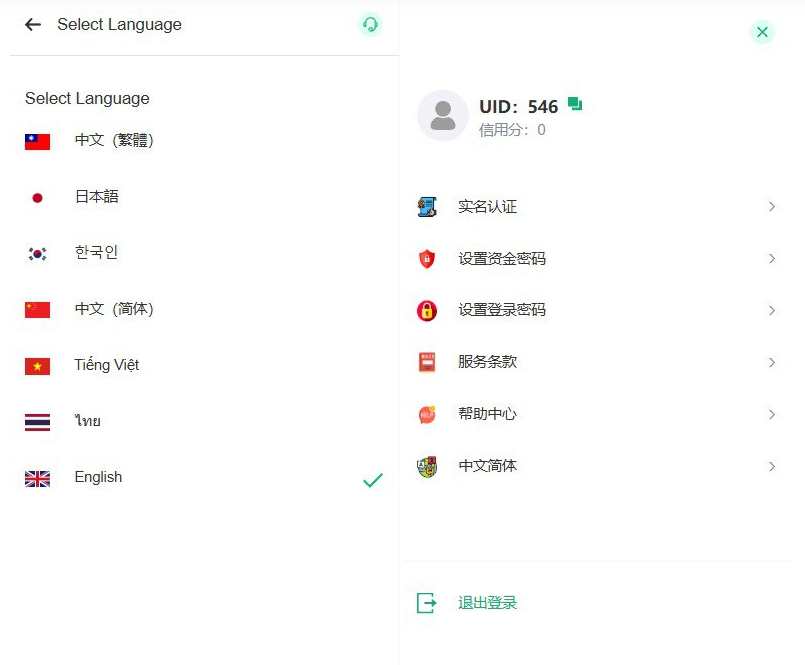Image resolution: width=805 pixels, height=665 pixels.
Task: Click the logout arrow icon beside 退出登录
Action: tap(428, 602)
